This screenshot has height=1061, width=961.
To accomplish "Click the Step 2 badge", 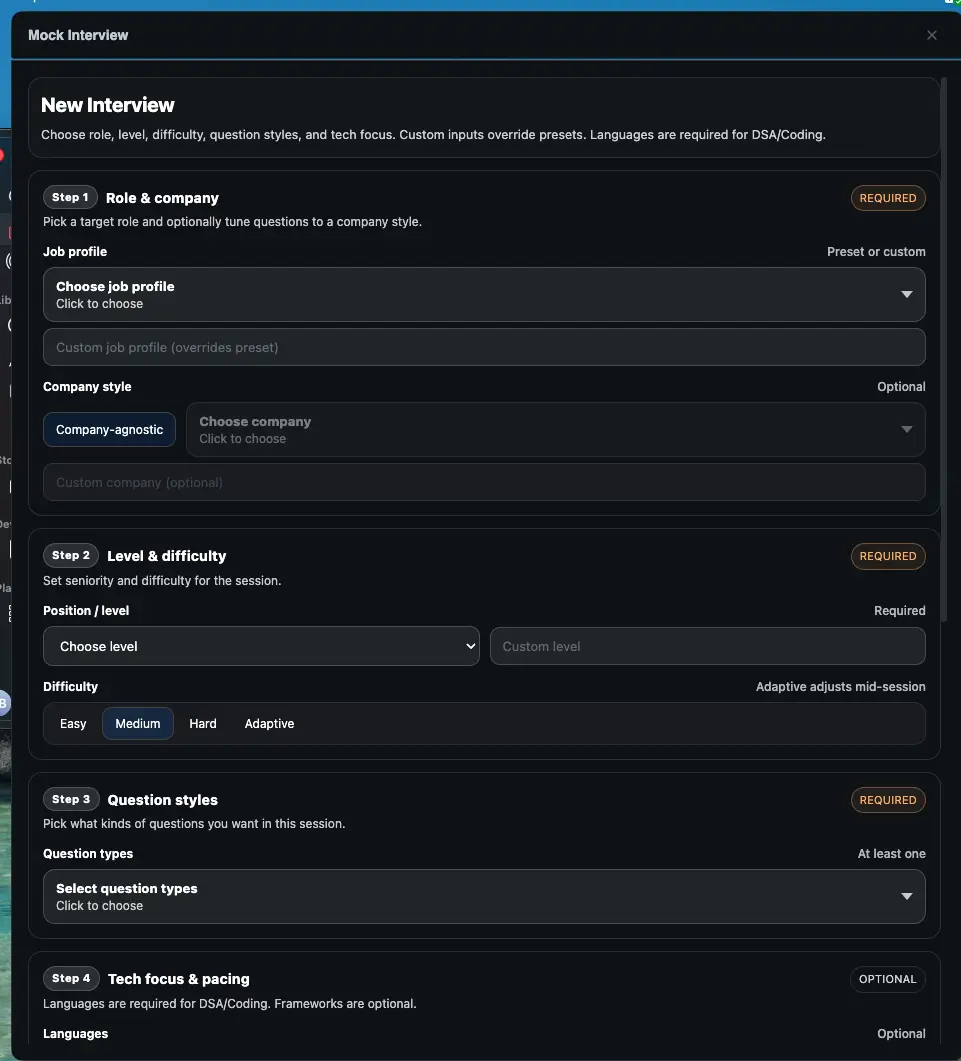I will tap(71, 555).
